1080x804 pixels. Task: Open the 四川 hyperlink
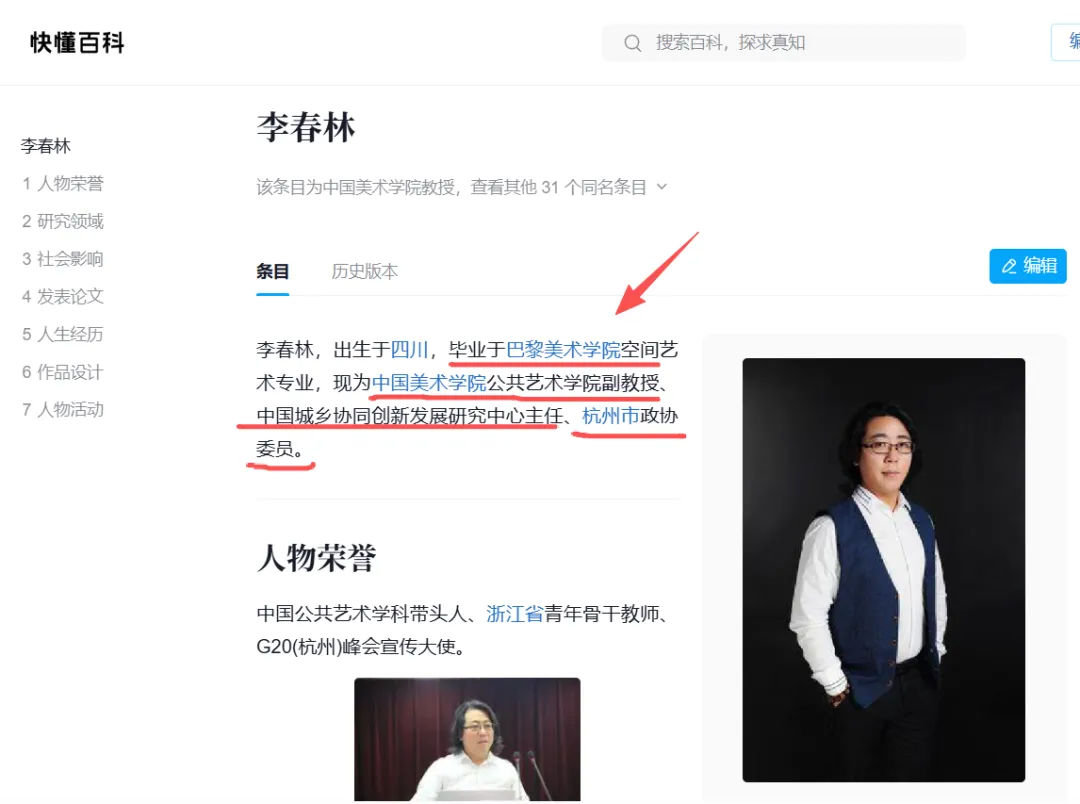click(409, 350)
